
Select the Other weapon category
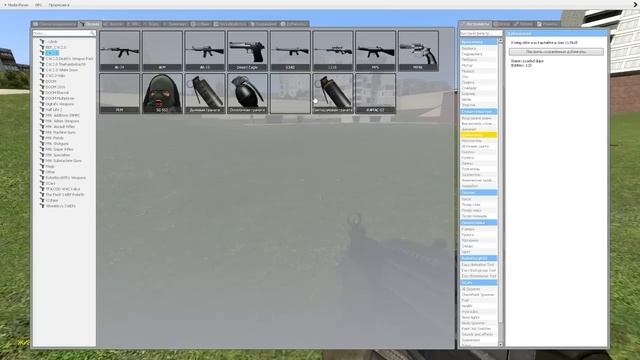(x=50, y=172)
